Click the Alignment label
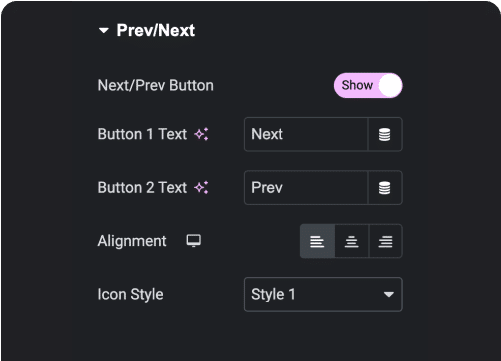The height and width of the screenshot is (361, 501). tap(132, 241)
